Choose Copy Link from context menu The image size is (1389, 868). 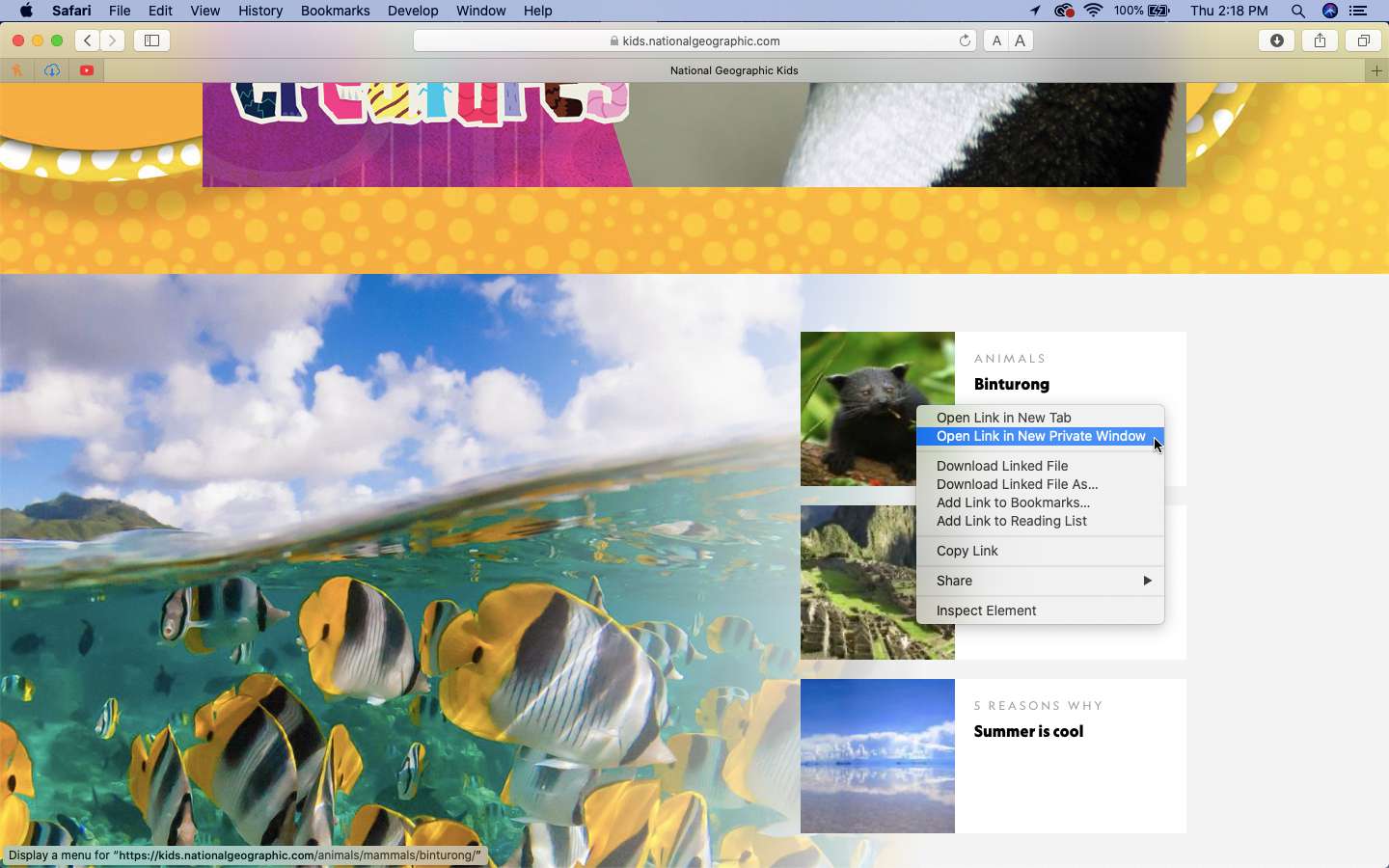coord(1041,551)
